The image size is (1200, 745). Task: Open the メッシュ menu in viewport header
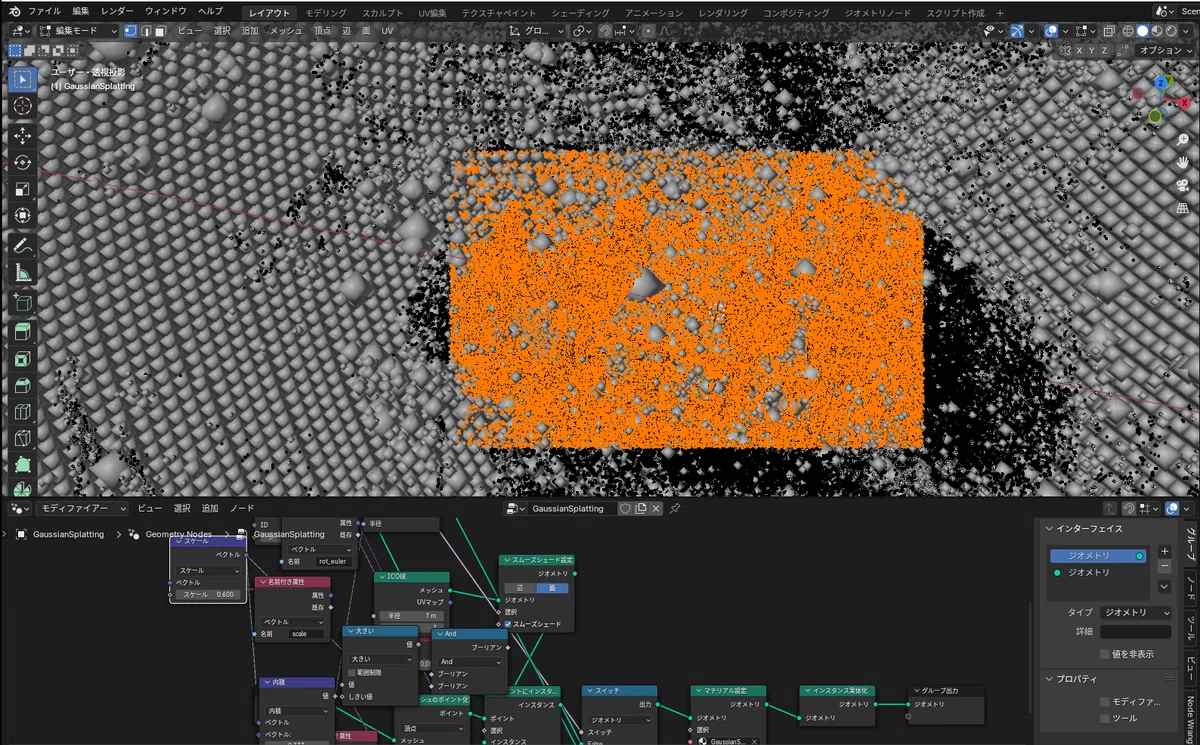point(286,31)
